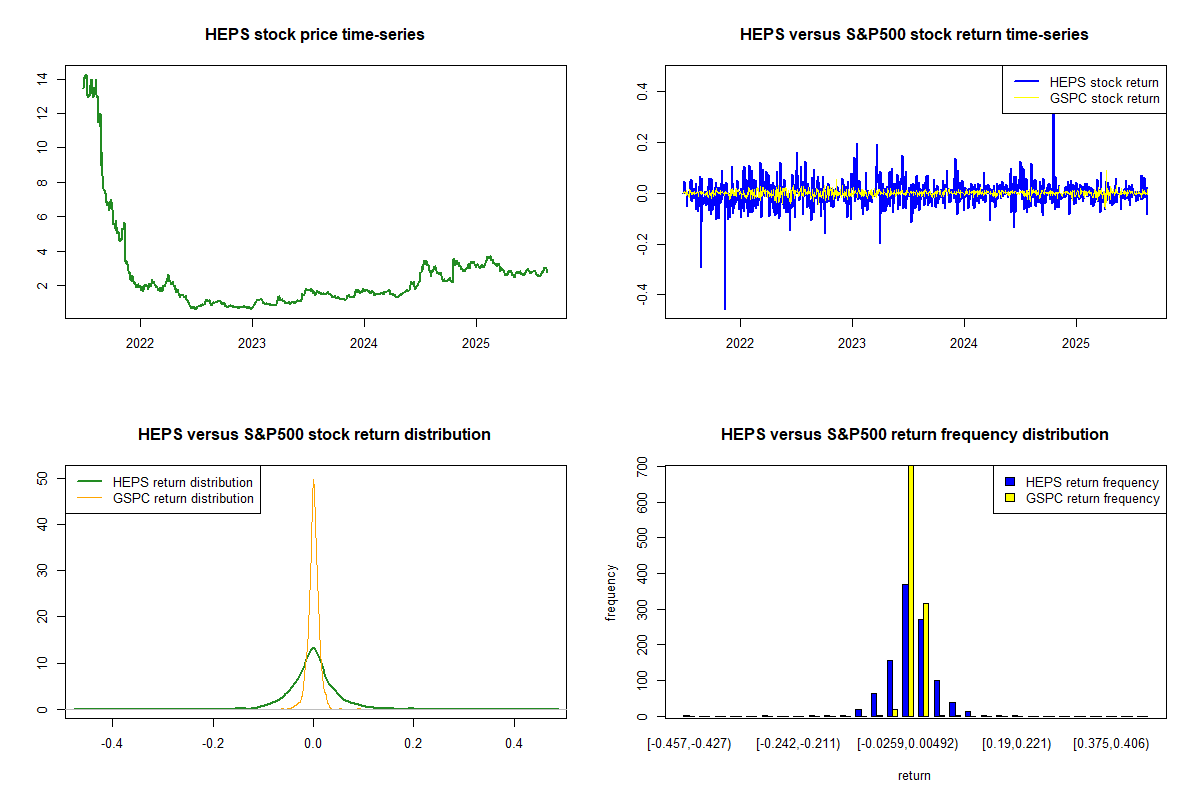Click the yellow GSPC return frequency legend swatch
This screenshot has height=800, width=1200.
point(1010,498)
